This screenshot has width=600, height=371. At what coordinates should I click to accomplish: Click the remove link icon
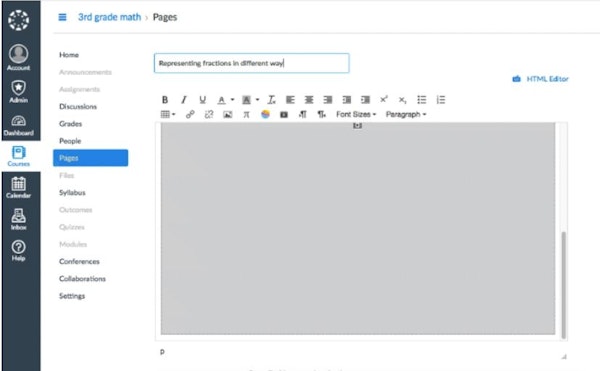209,114
